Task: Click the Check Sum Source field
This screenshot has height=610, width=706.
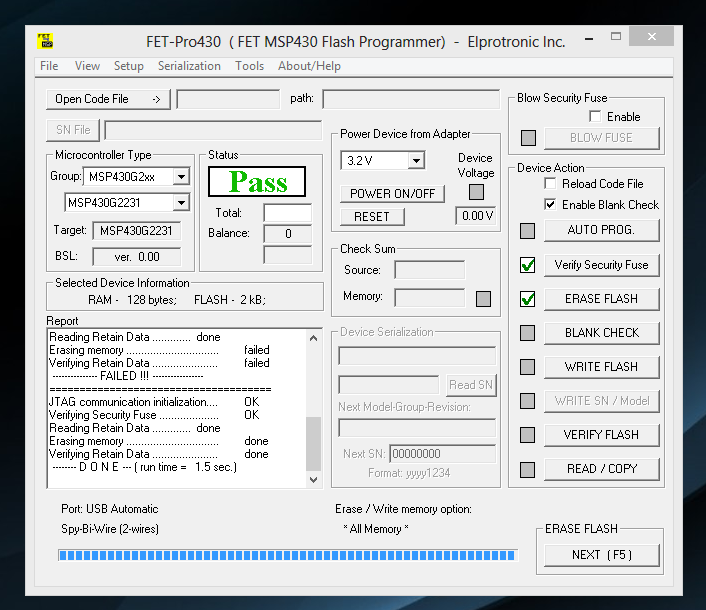Action: (430, 270)
